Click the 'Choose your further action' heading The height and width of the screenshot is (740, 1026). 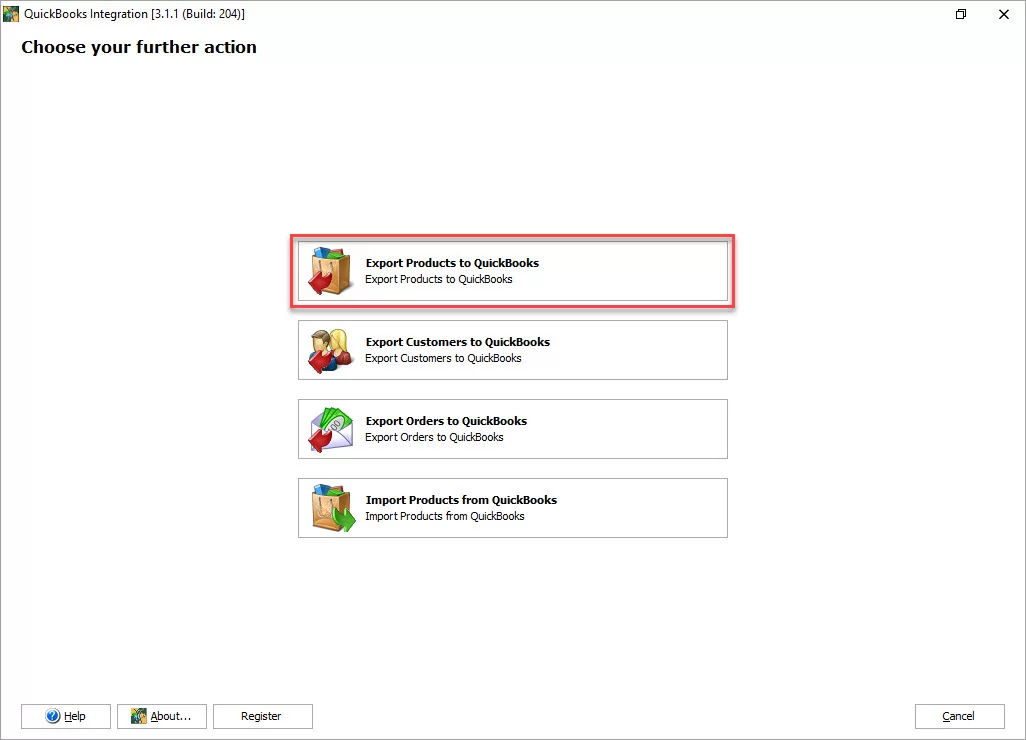pos(139,47)
